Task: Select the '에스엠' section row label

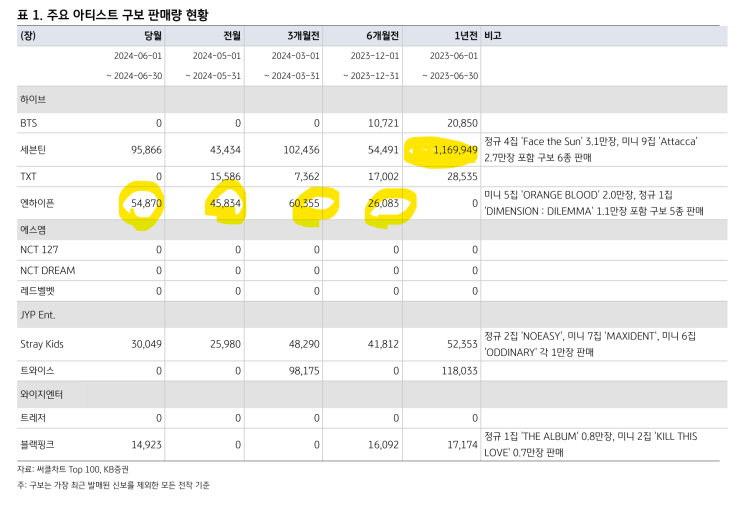Action: tap(33, 230)
